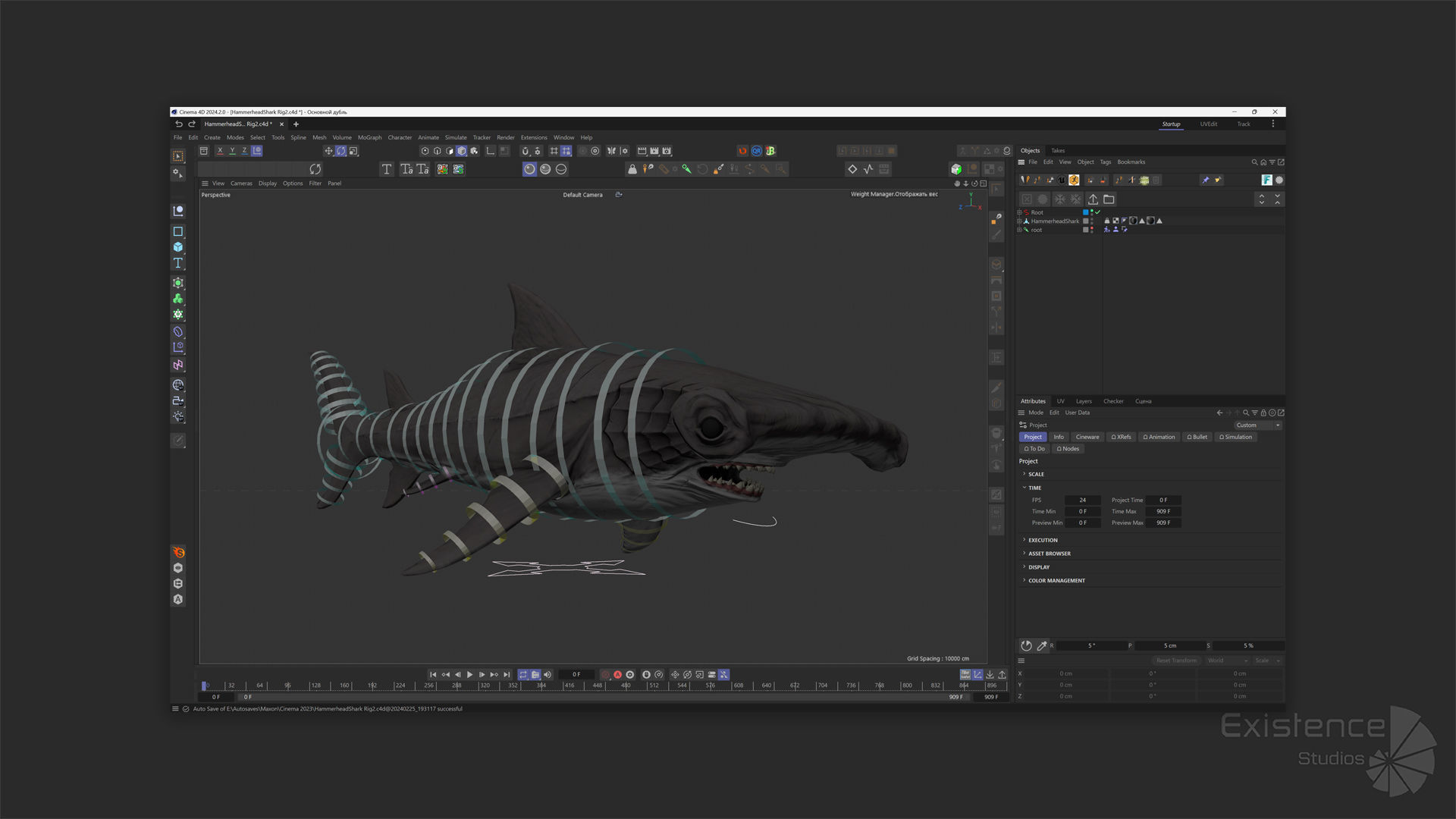This screenshot has width=1456, height=819.
Task: Toggle the coordinate system button next to Z
Action: pos(257,151)
